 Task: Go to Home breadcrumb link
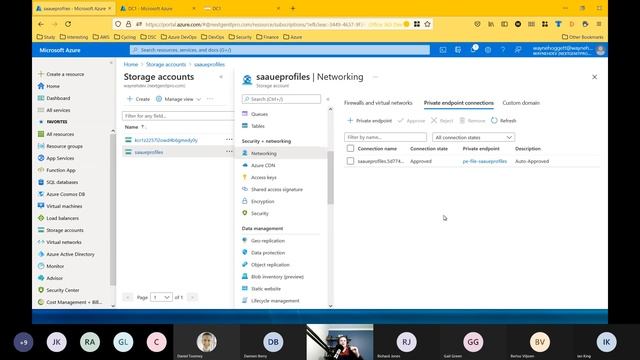point(131,64)
